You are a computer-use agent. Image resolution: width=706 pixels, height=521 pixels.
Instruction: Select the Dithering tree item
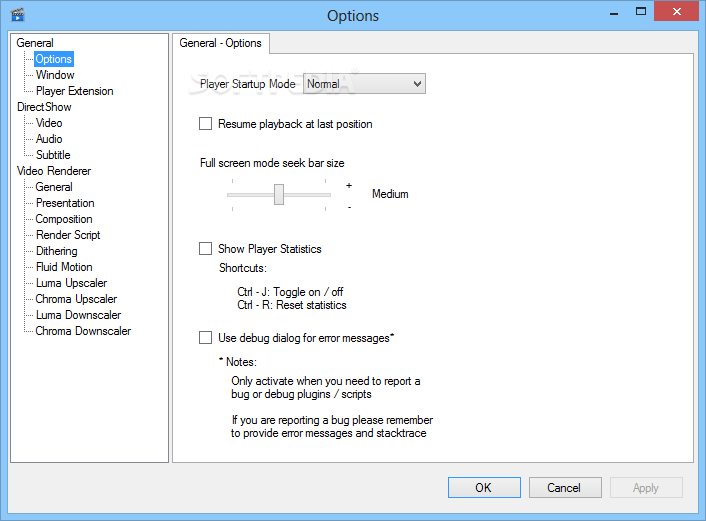point(57,251)
